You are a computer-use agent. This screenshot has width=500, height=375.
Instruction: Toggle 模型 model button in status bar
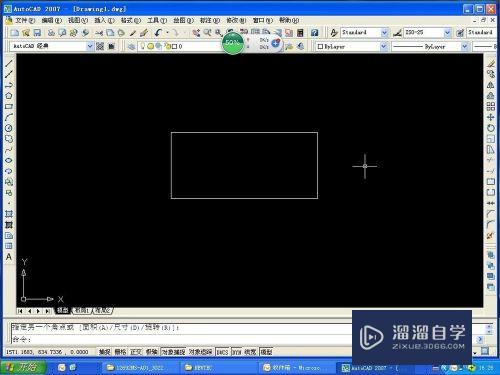[266, 352]
